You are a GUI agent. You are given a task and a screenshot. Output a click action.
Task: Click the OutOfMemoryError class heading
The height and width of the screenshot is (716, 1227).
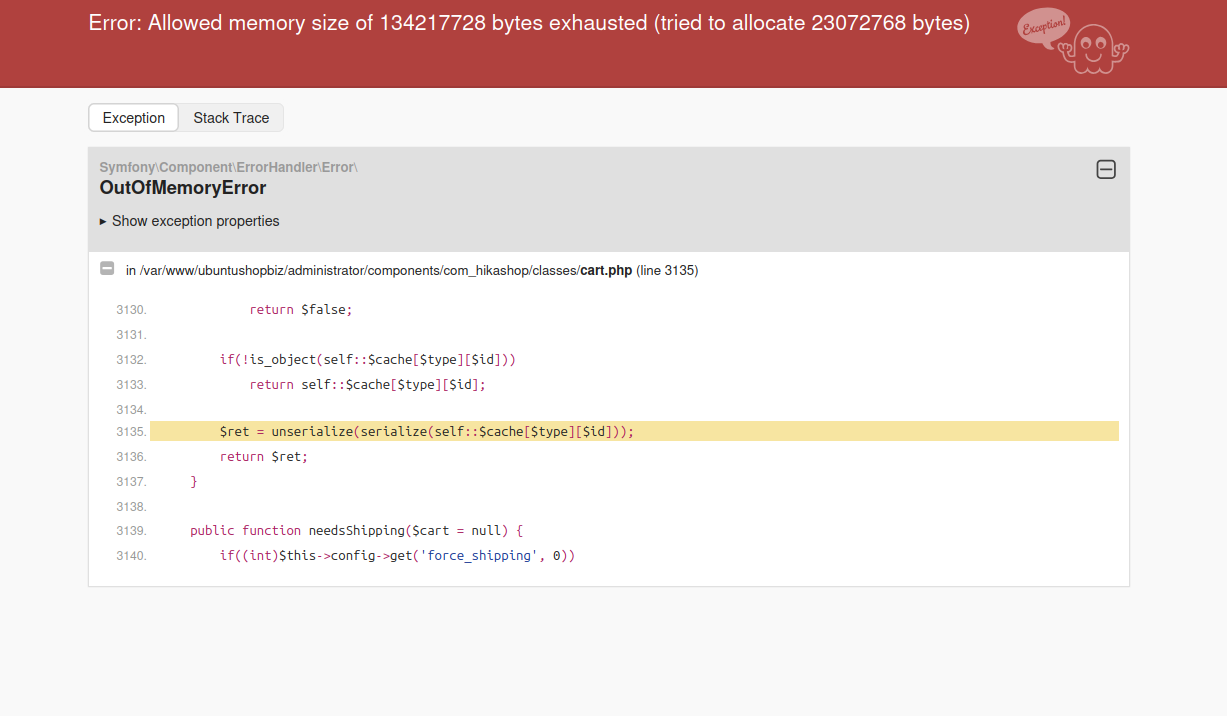click(183, 188)
